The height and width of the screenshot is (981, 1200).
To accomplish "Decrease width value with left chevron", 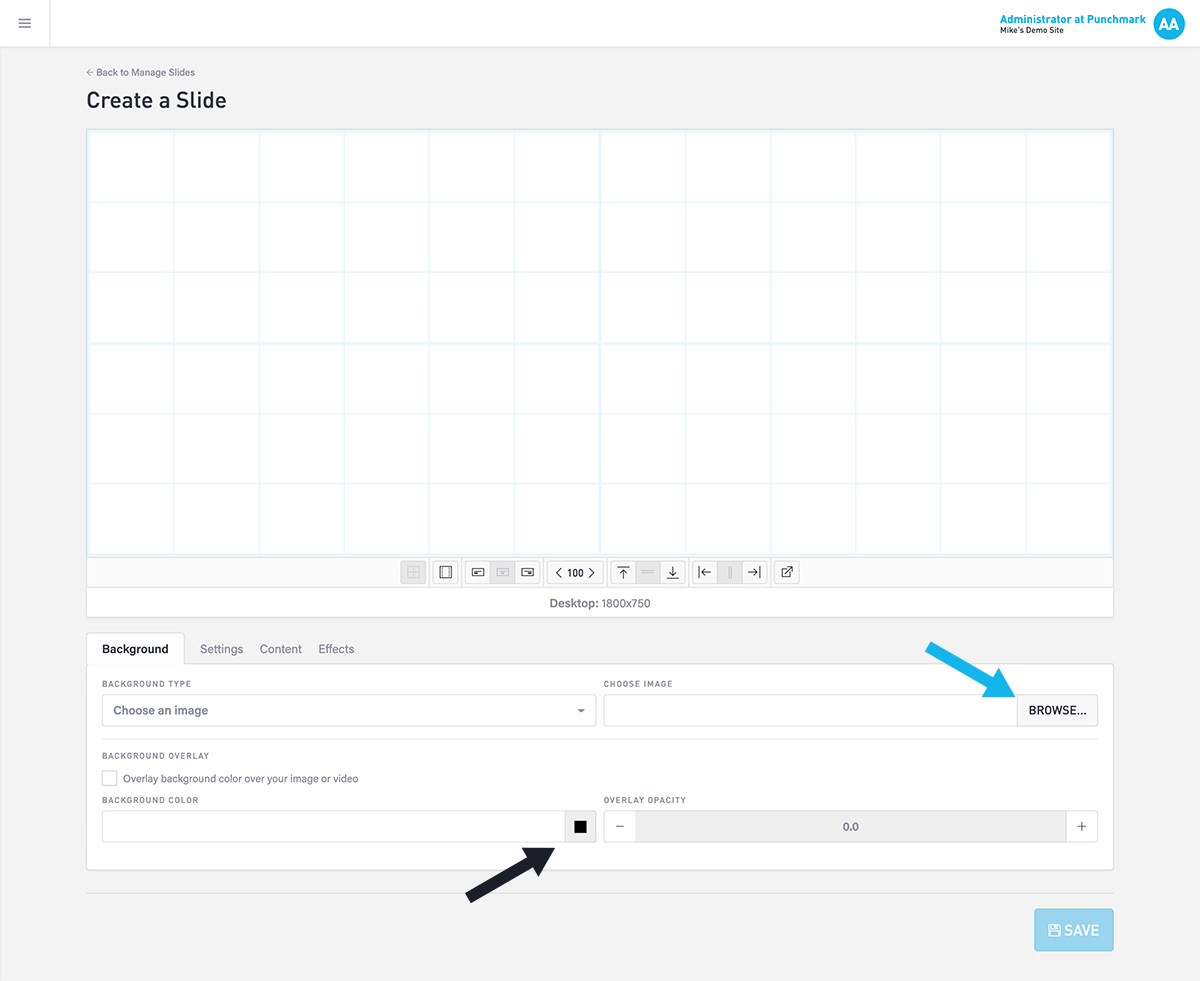I will (x=559, y=573).
